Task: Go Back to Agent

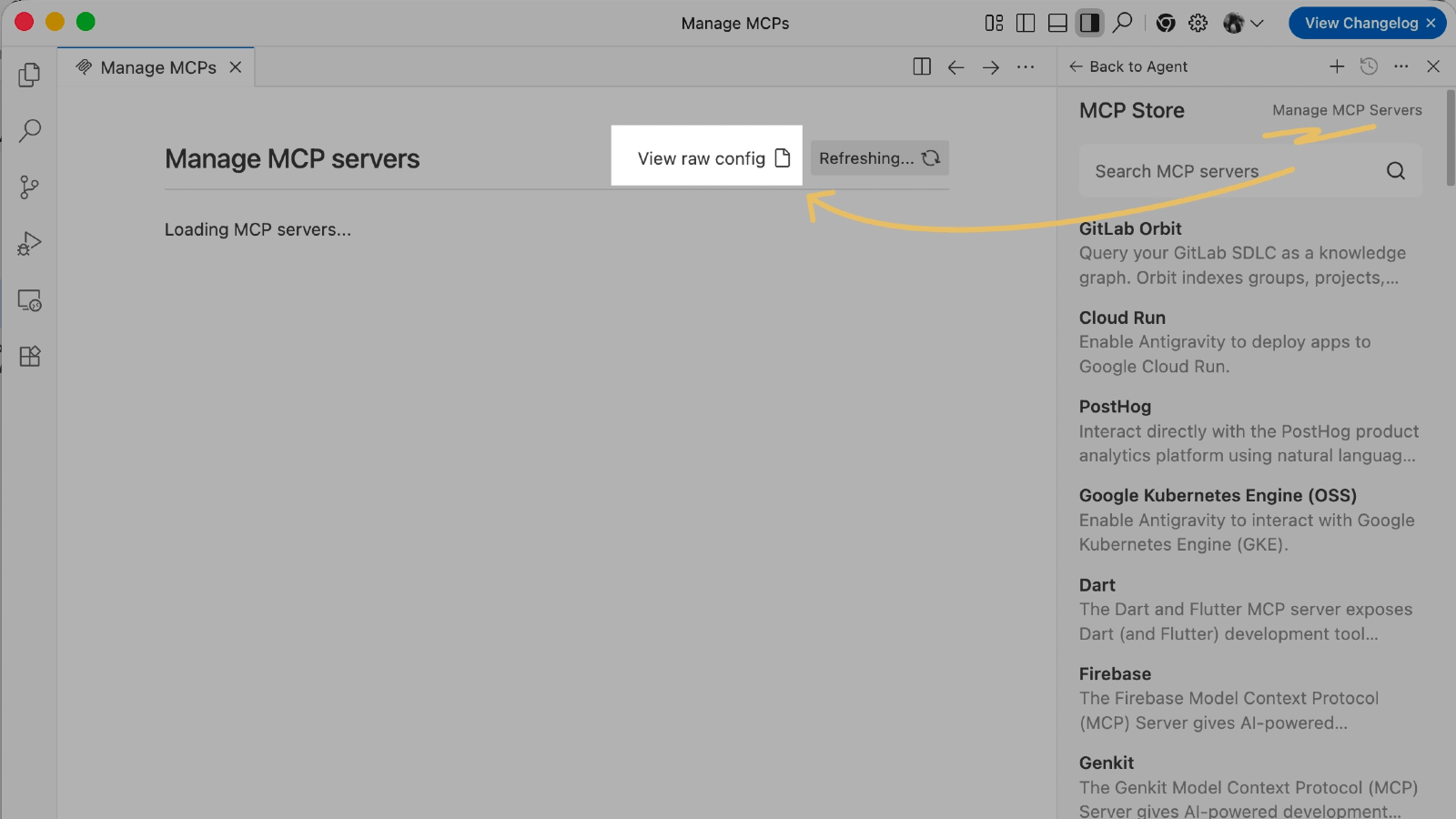Action: [1128, 66]
